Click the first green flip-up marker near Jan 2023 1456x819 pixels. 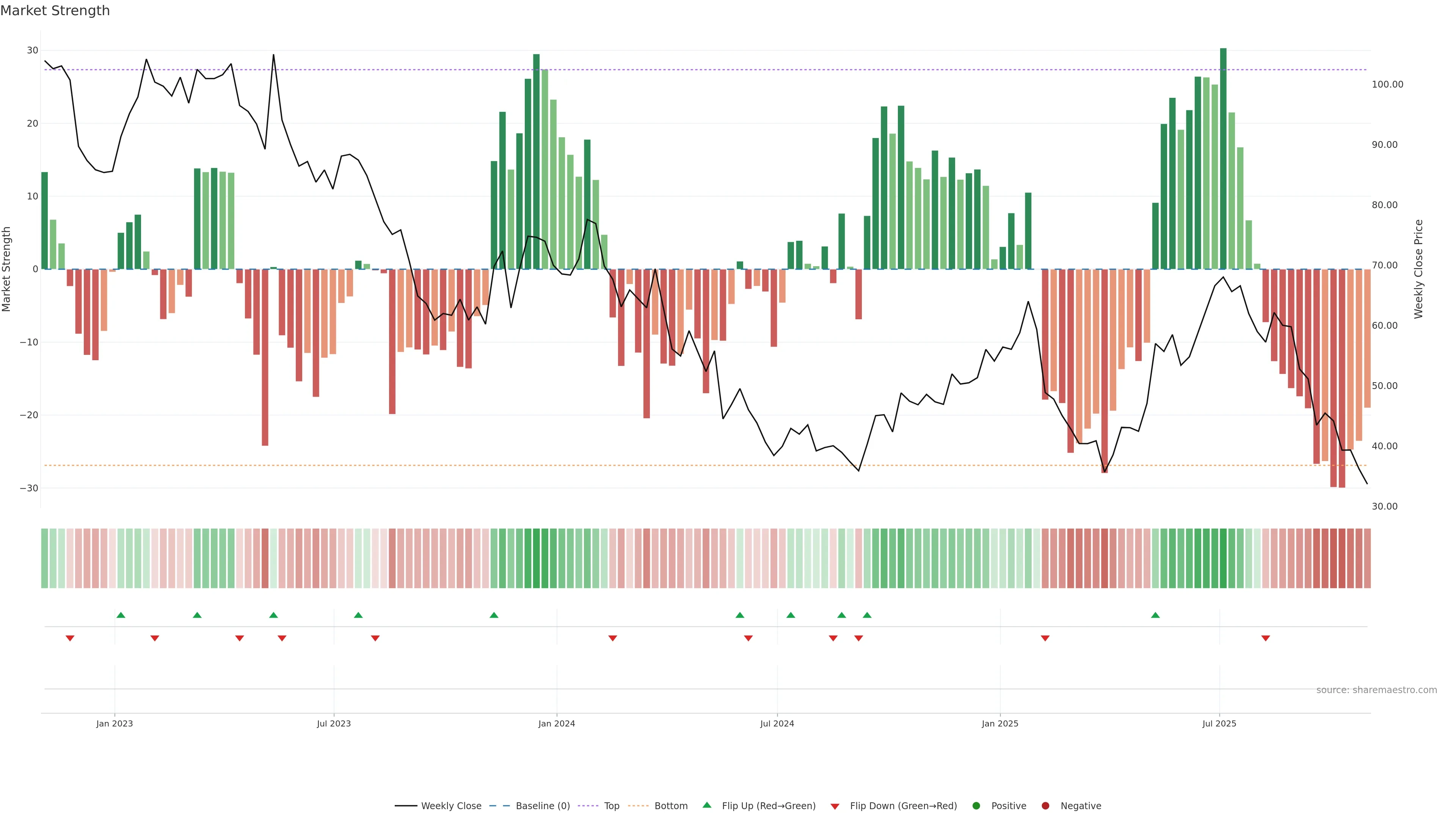pyautogui.click(x=121, y=615)
